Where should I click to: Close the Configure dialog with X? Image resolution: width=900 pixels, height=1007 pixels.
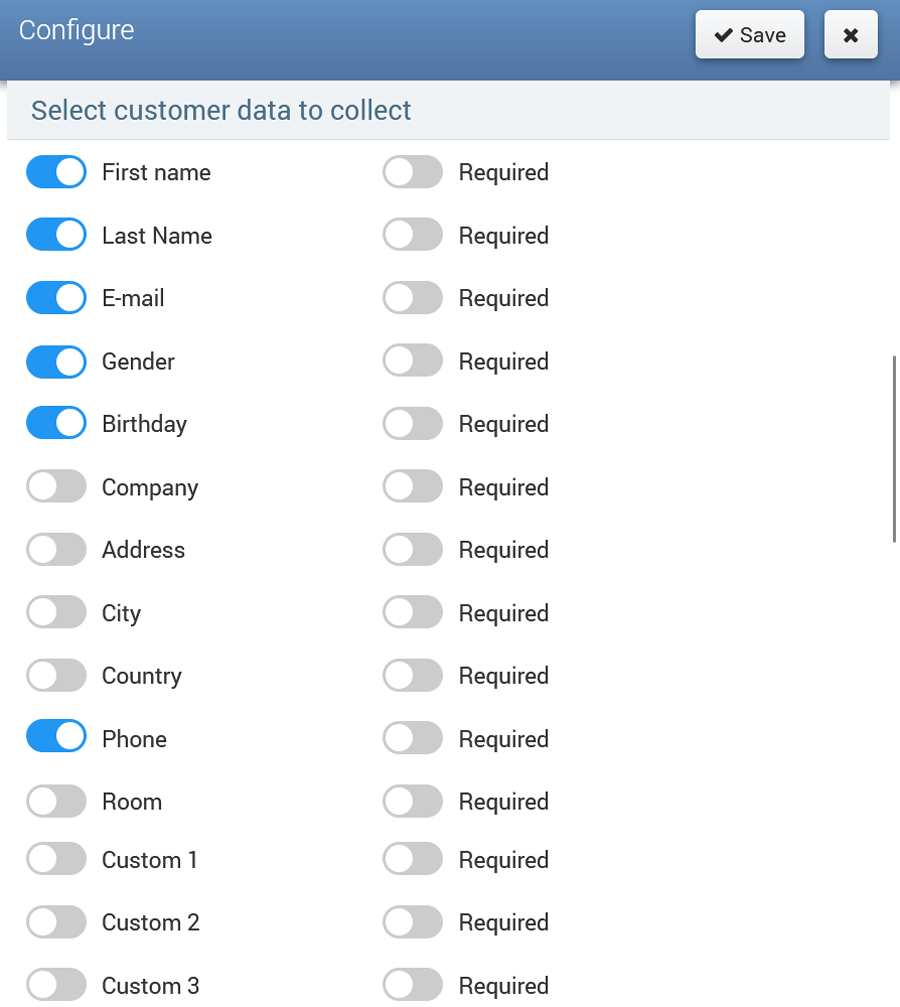[x=850, y=35]
